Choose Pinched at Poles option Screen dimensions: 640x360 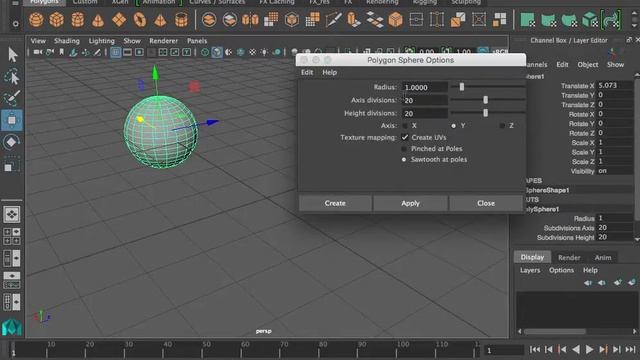pyautogui.click(x=404, y=149)
